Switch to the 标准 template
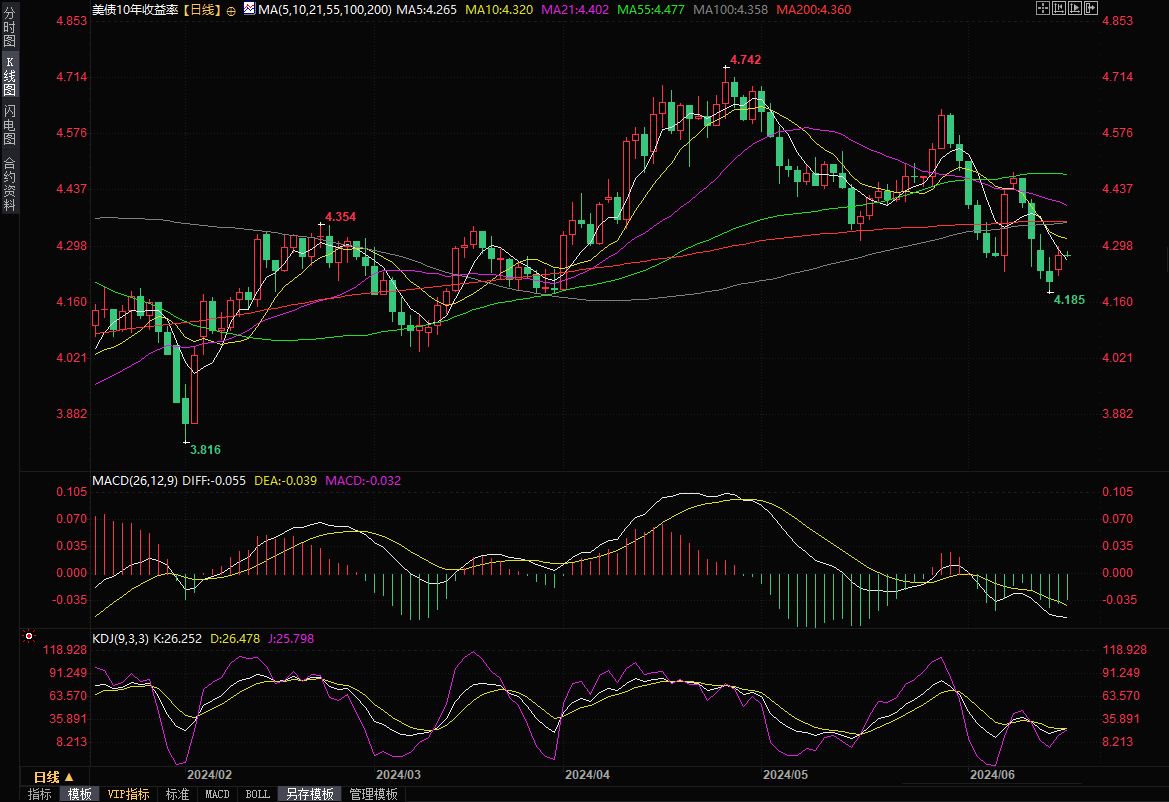 (x=177, y=794)
